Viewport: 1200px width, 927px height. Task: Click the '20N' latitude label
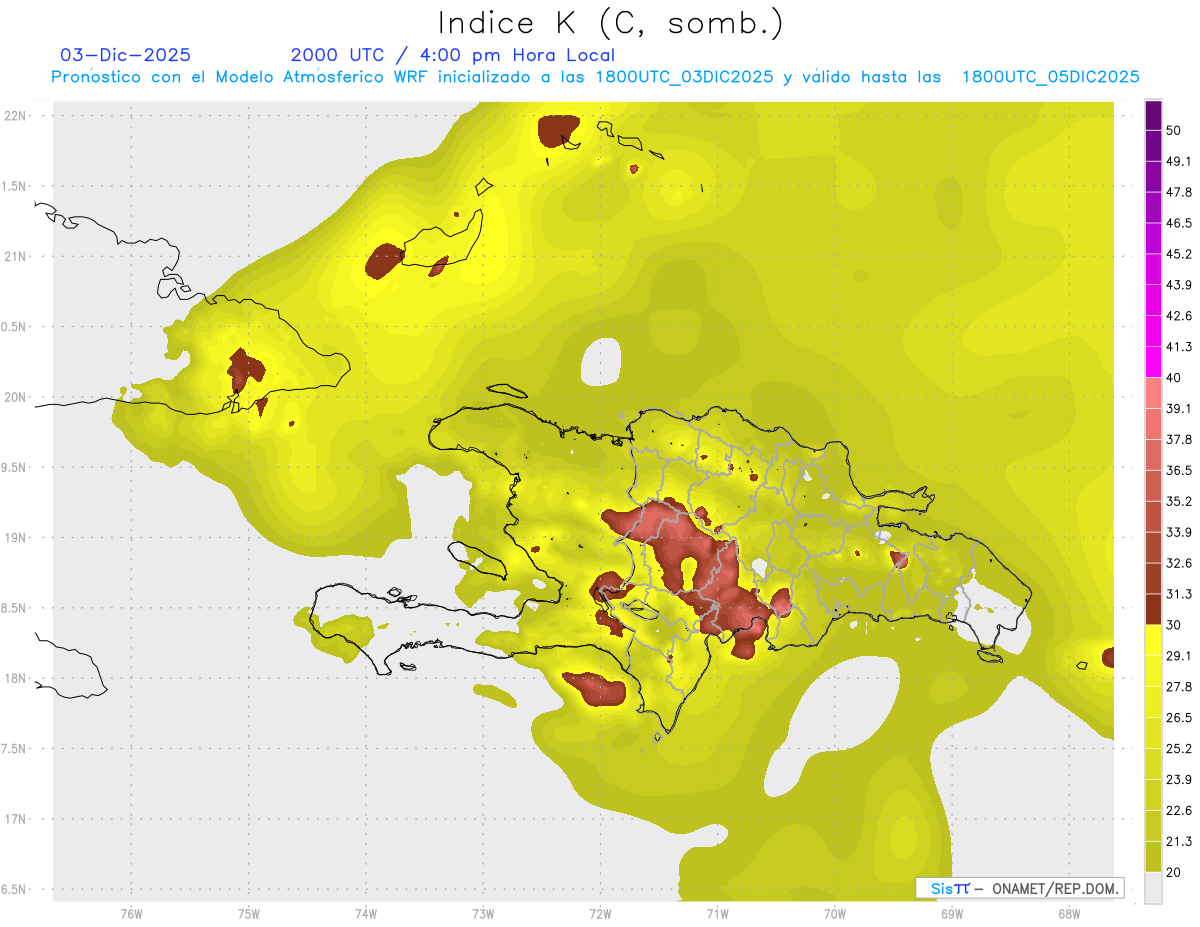coord(15,397)
